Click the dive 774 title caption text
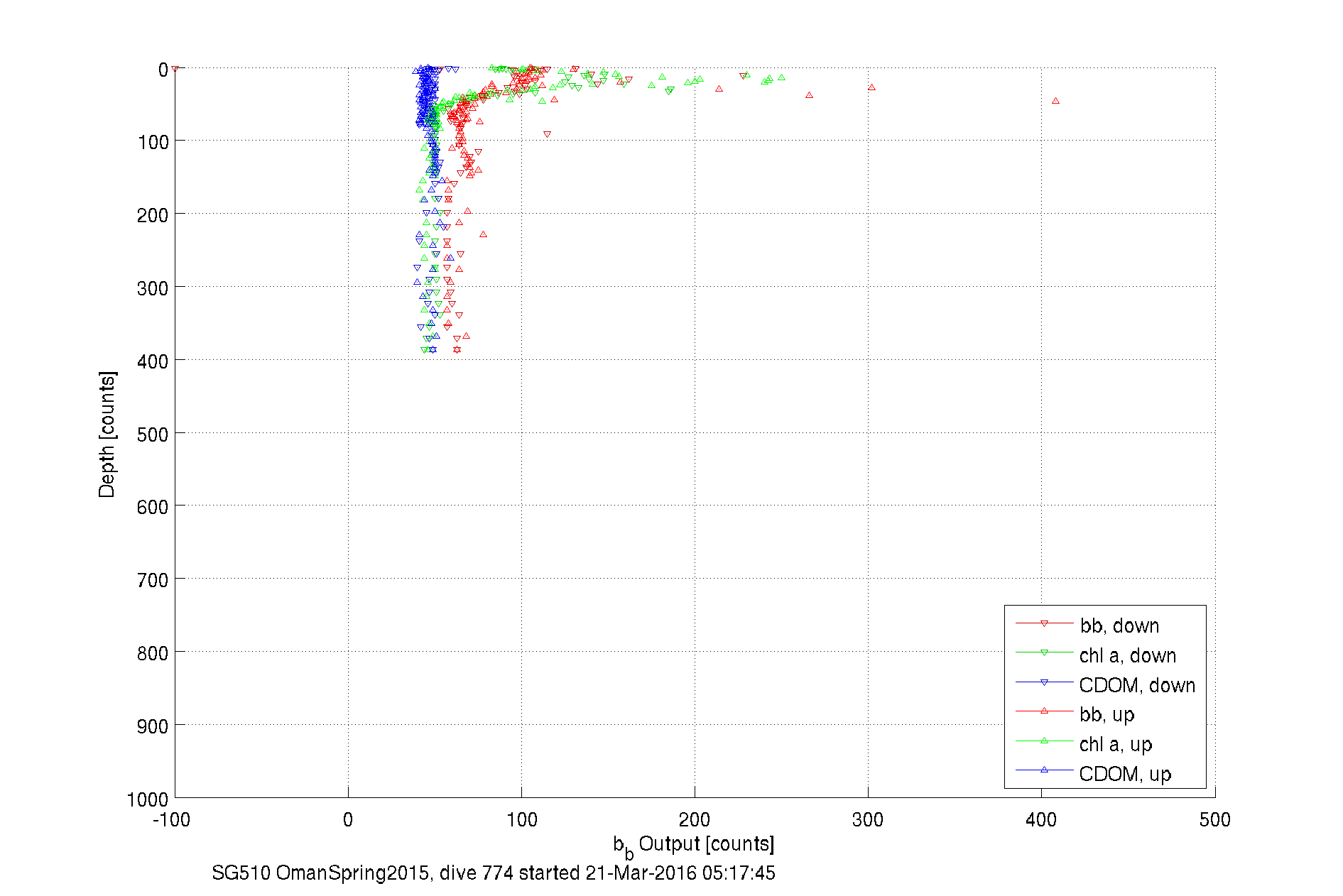This screenshot has width=1343, height=896. coord(494,873)
